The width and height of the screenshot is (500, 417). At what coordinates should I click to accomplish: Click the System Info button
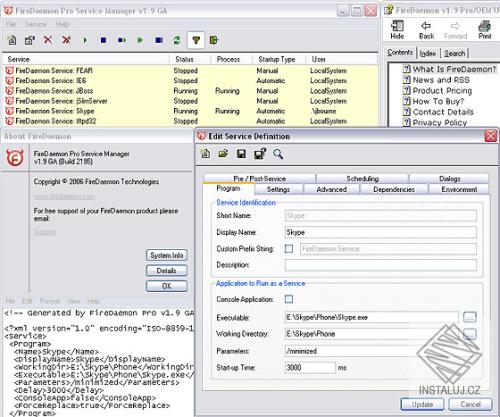[167, 255]
